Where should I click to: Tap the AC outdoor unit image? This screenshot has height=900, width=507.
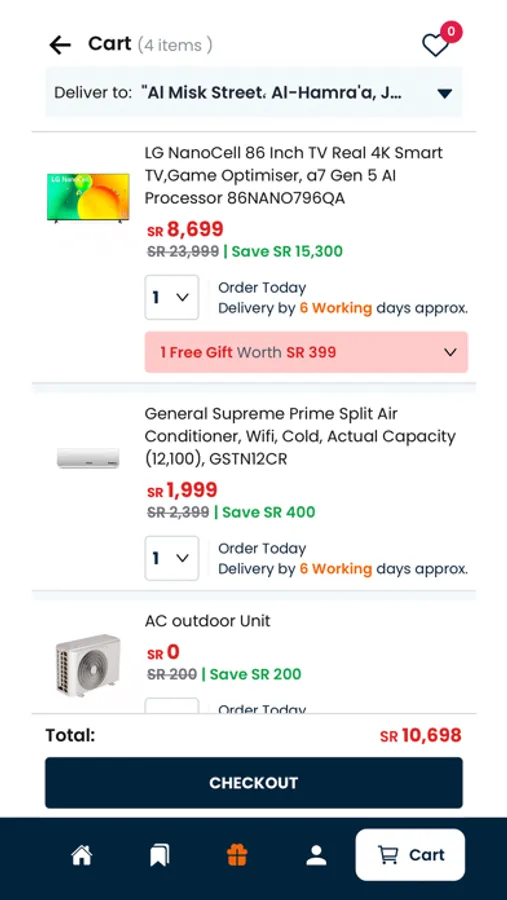[x=88, y=665]
